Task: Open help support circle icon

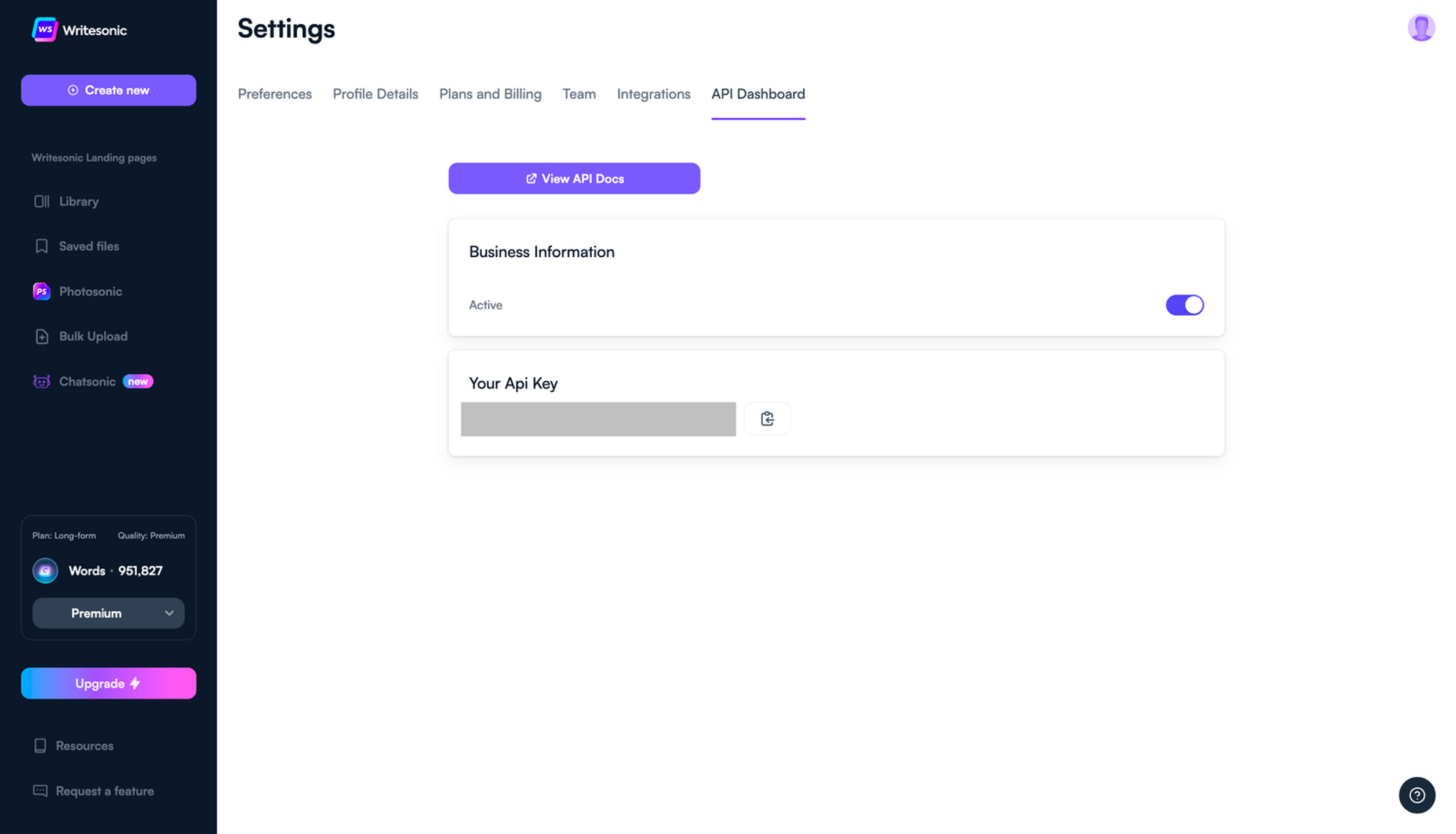Action: point(1417,795)
